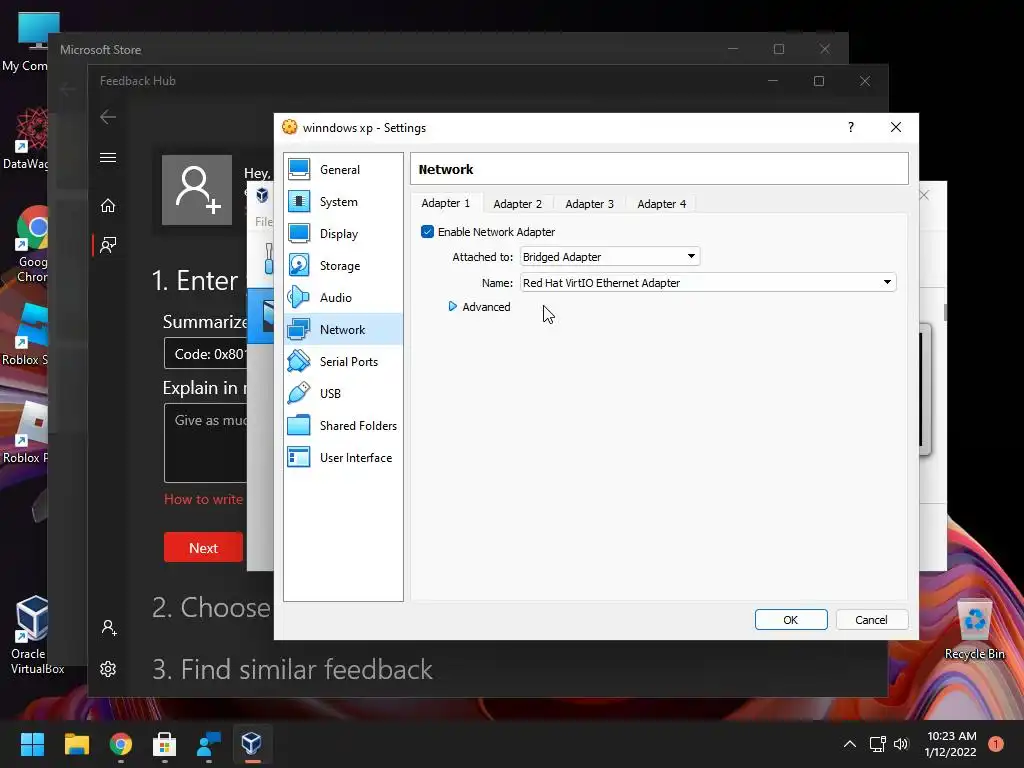Go back with Feedback Hub arrow
The height and width of the screenshot is (768, 1024).
pyautogui.click(x=108, y=117)
